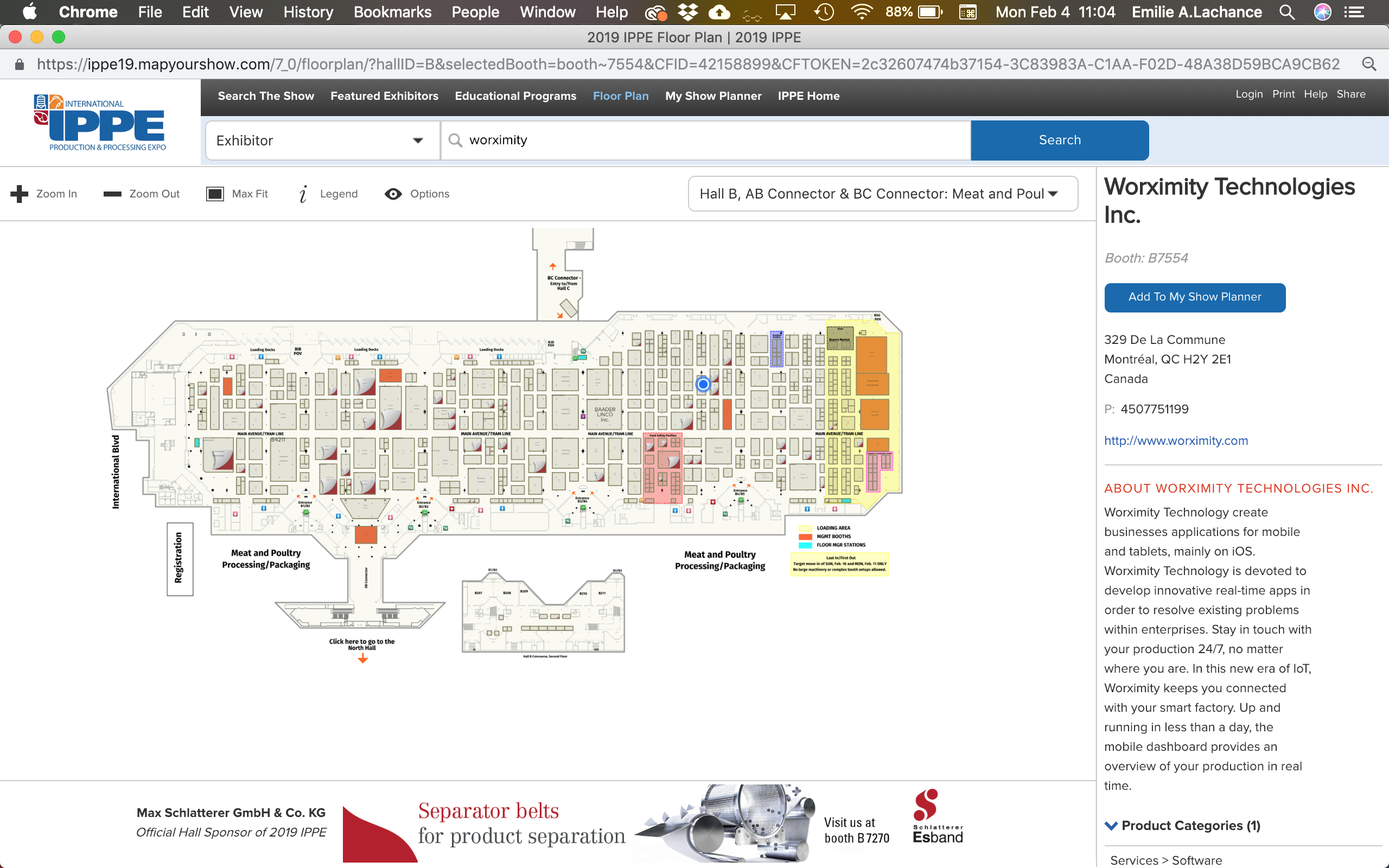Open the People menu
This screenshot has width=1389, height=868.
point(475,11)
